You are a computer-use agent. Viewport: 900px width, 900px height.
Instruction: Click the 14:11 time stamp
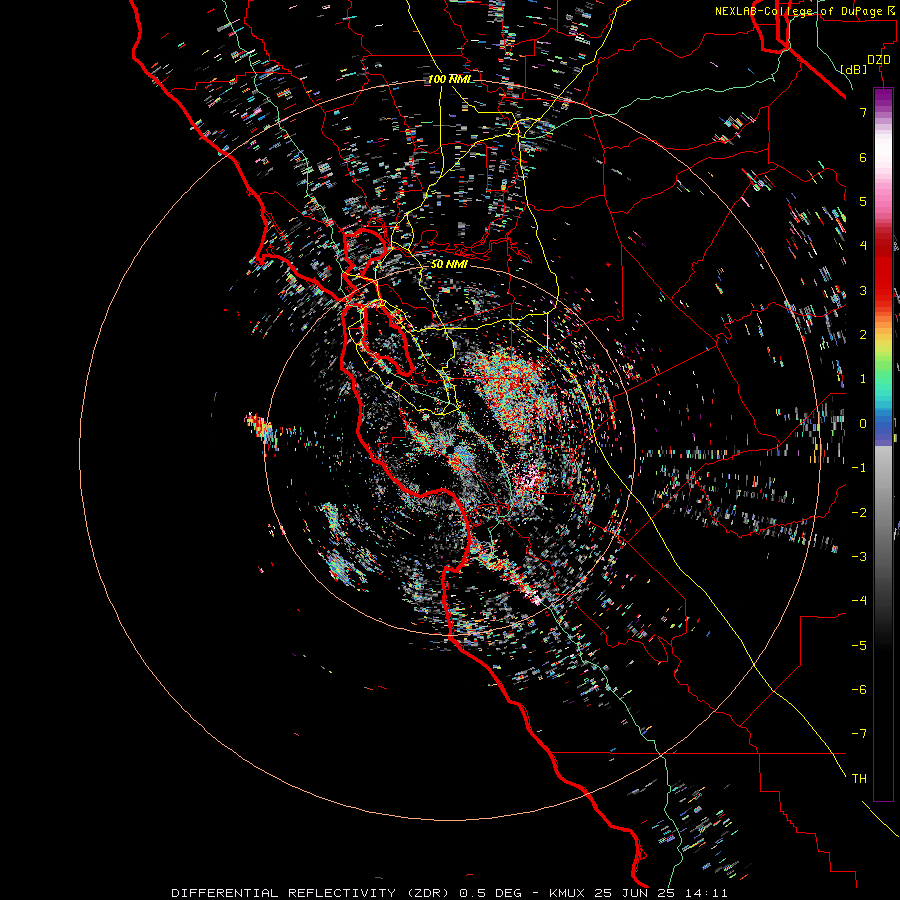[x=706, y=893]
